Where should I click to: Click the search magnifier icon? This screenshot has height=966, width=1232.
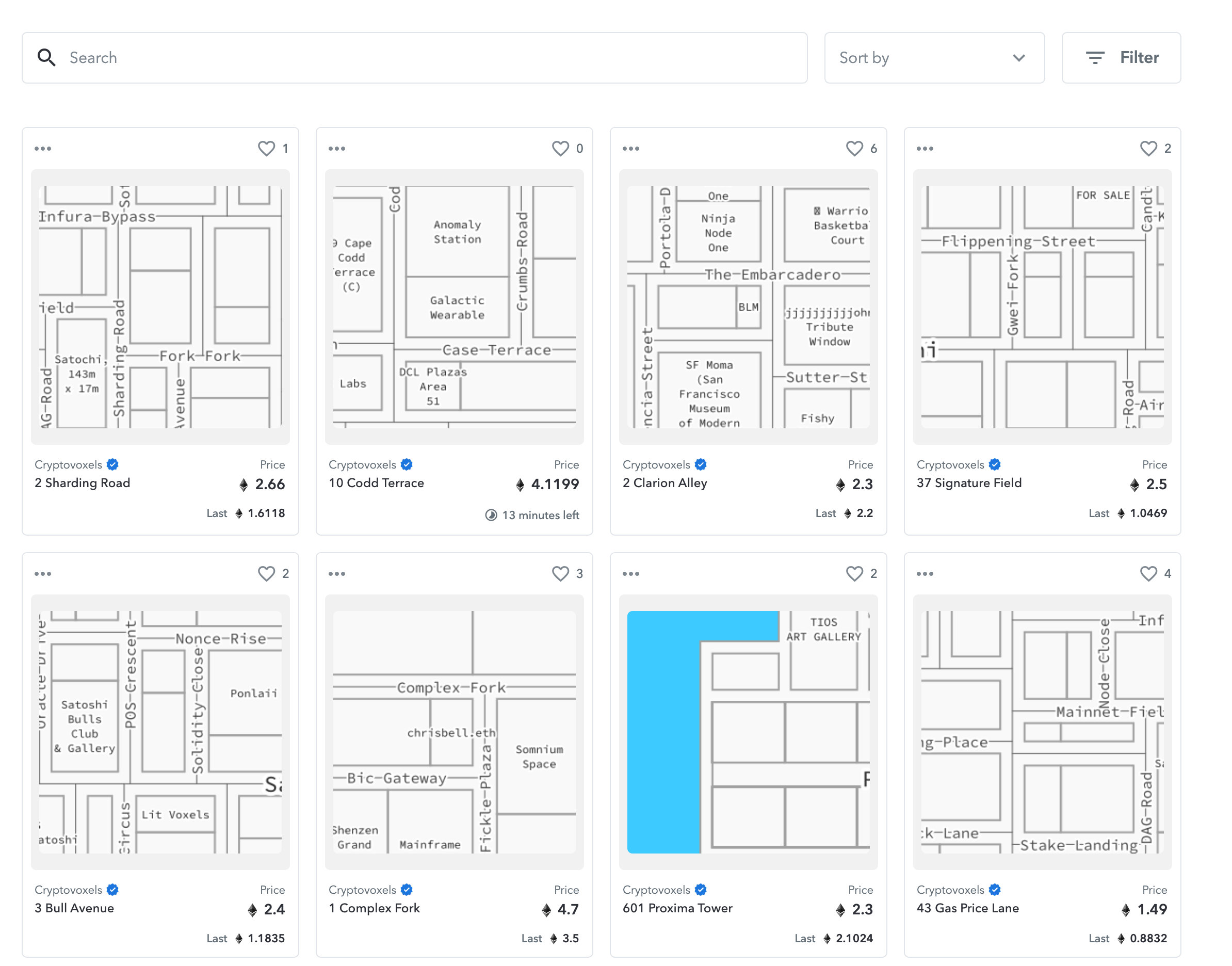point(46,58)
